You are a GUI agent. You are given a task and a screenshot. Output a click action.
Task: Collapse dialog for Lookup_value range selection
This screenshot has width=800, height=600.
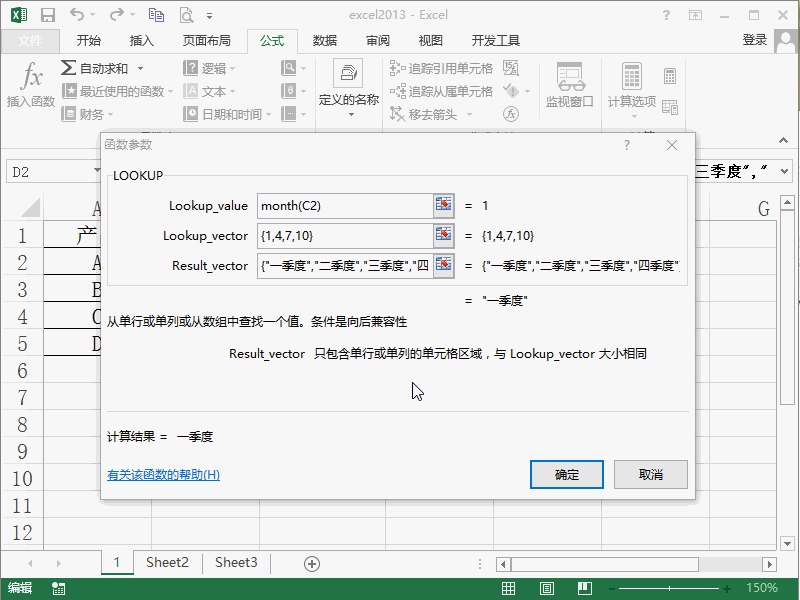(x=443, y=205)
